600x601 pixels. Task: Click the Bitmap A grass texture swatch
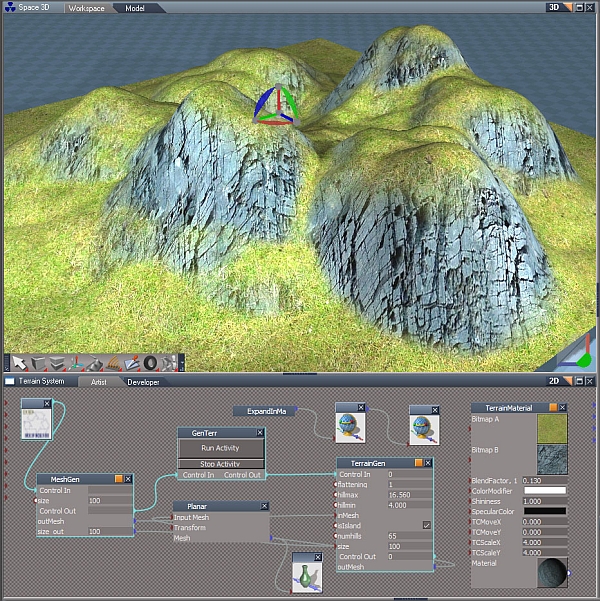click(x=552, y=429)
